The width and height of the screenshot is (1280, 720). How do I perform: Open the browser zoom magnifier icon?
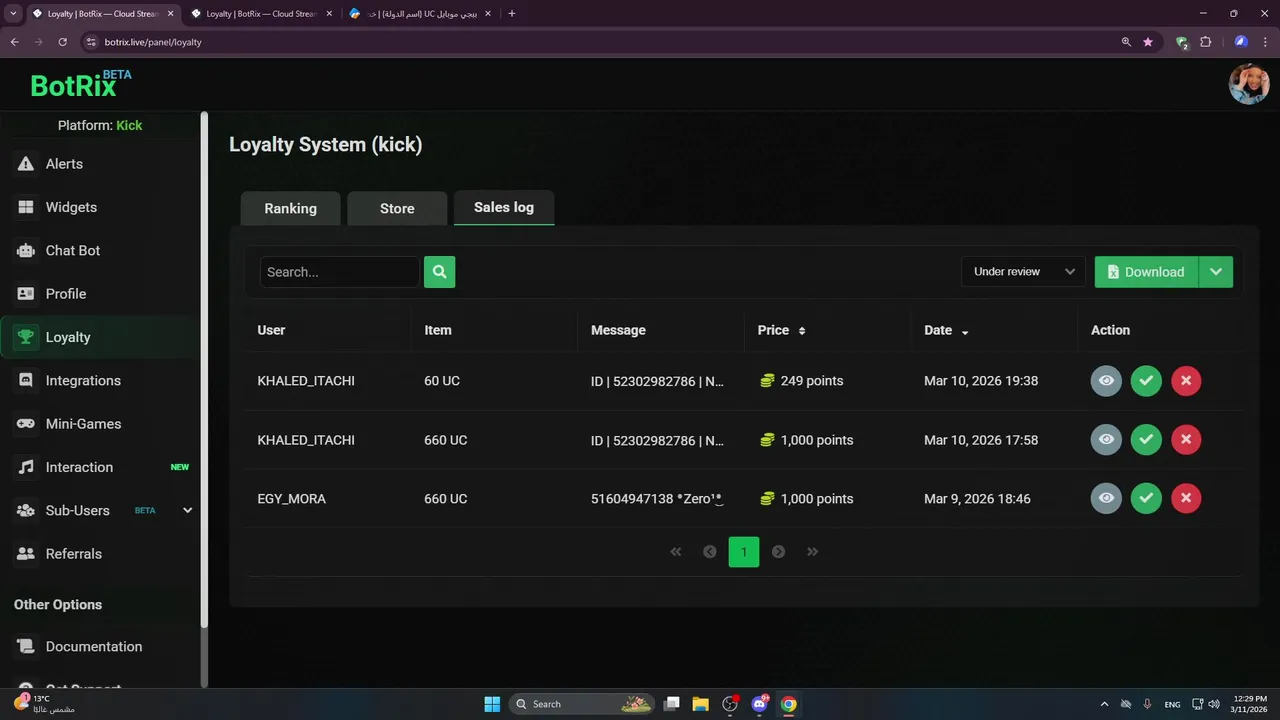(1126, 42)
